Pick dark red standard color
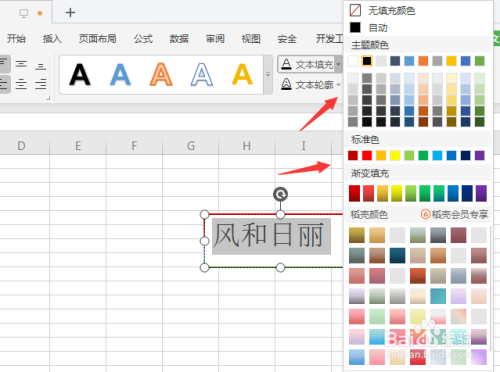500x372 pixels. (x=353, y=155)
